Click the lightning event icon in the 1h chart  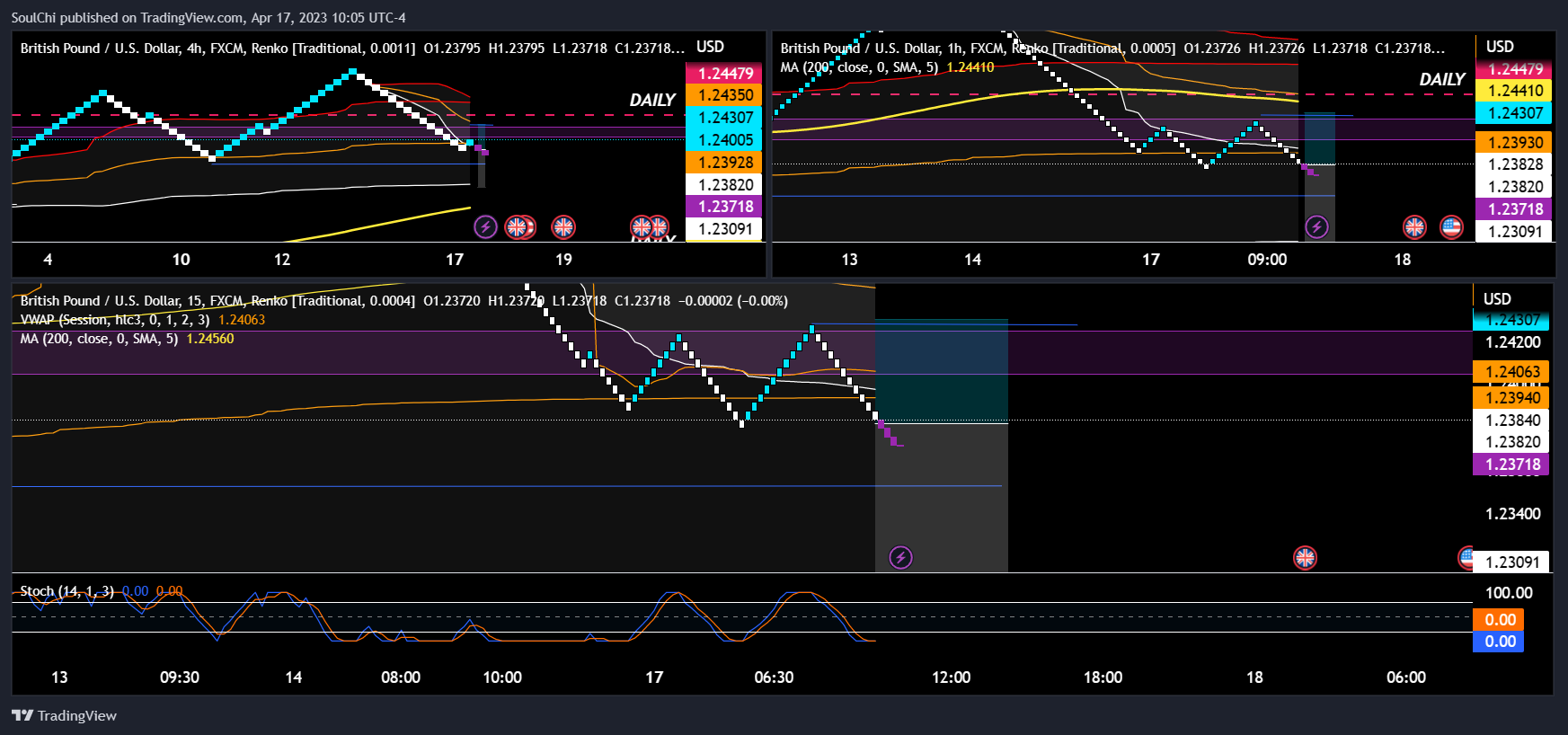1316,226
